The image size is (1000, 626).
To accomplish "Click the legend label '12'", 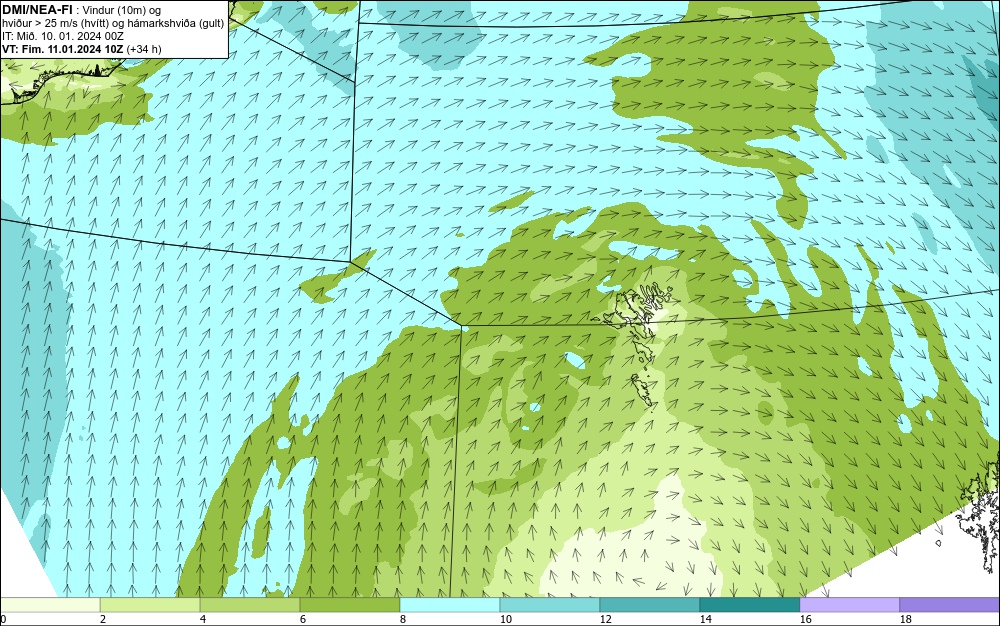I will 605,619.
